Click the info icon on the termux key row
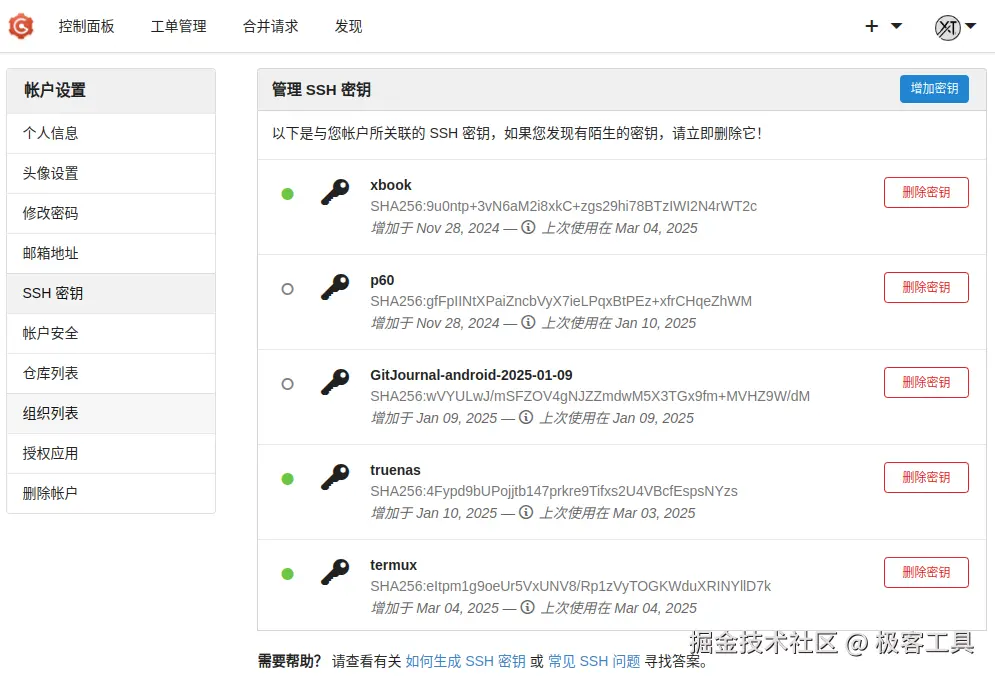995x677 pixels. coord(527,608)
